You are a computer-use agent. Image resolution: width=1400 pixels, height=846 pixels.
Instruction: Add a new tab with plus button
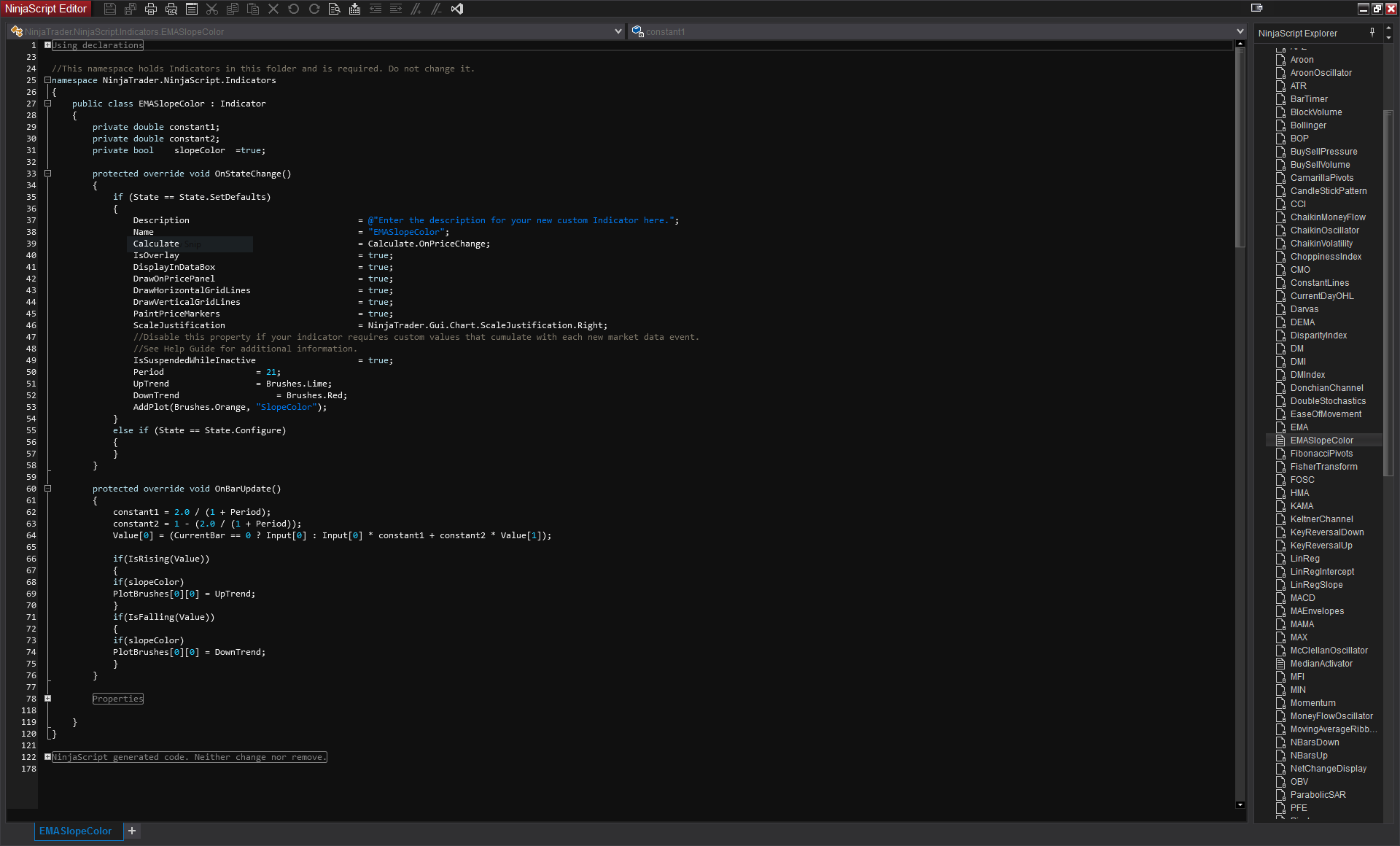[x=132, y=831]
